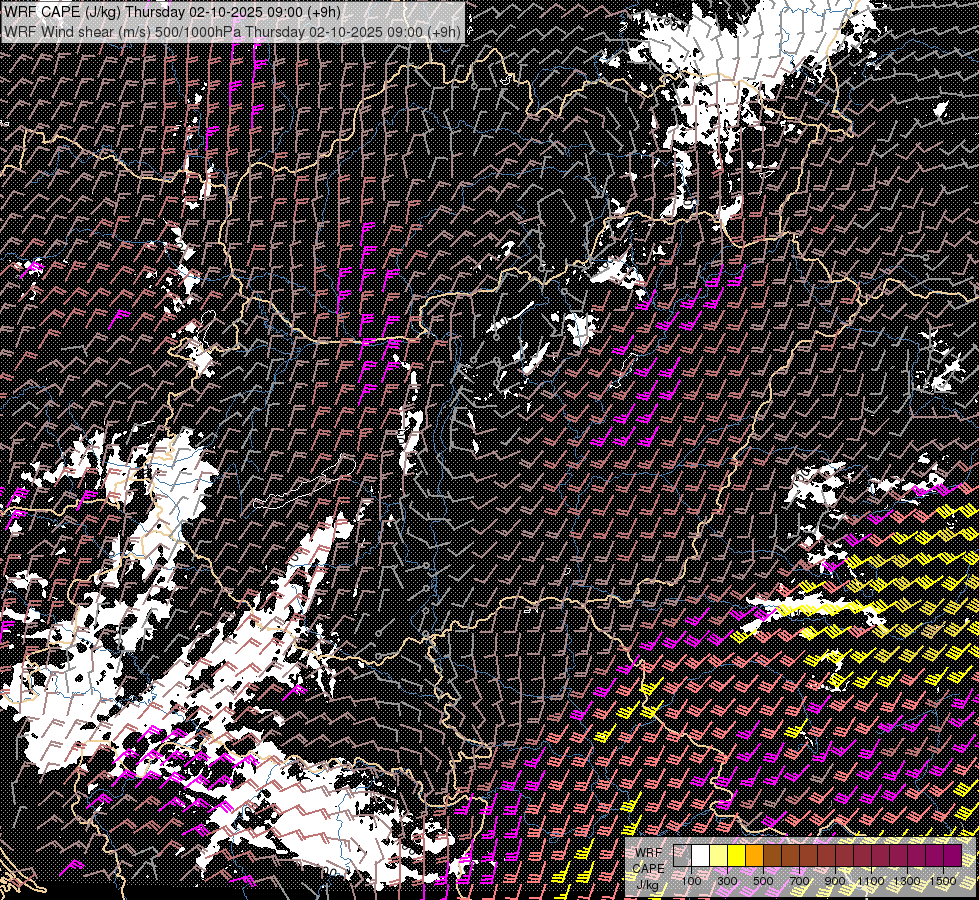
Task: Click the 1100 legend tick label
Action: 871,880
